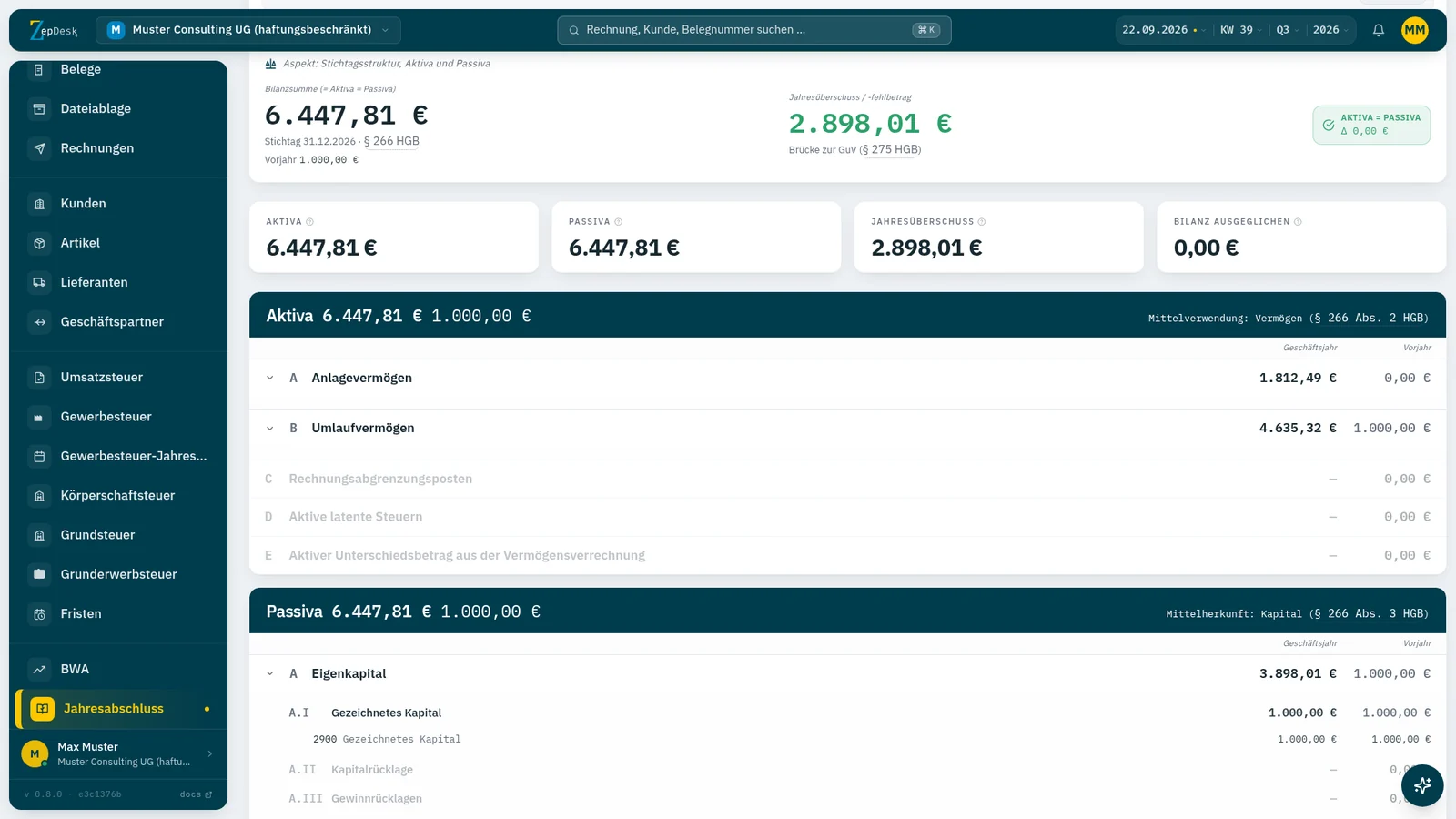The image size is (1456, 819).
Task: Click the Rechnungen paper-plane icon
Action: click(x=39, y=148)
